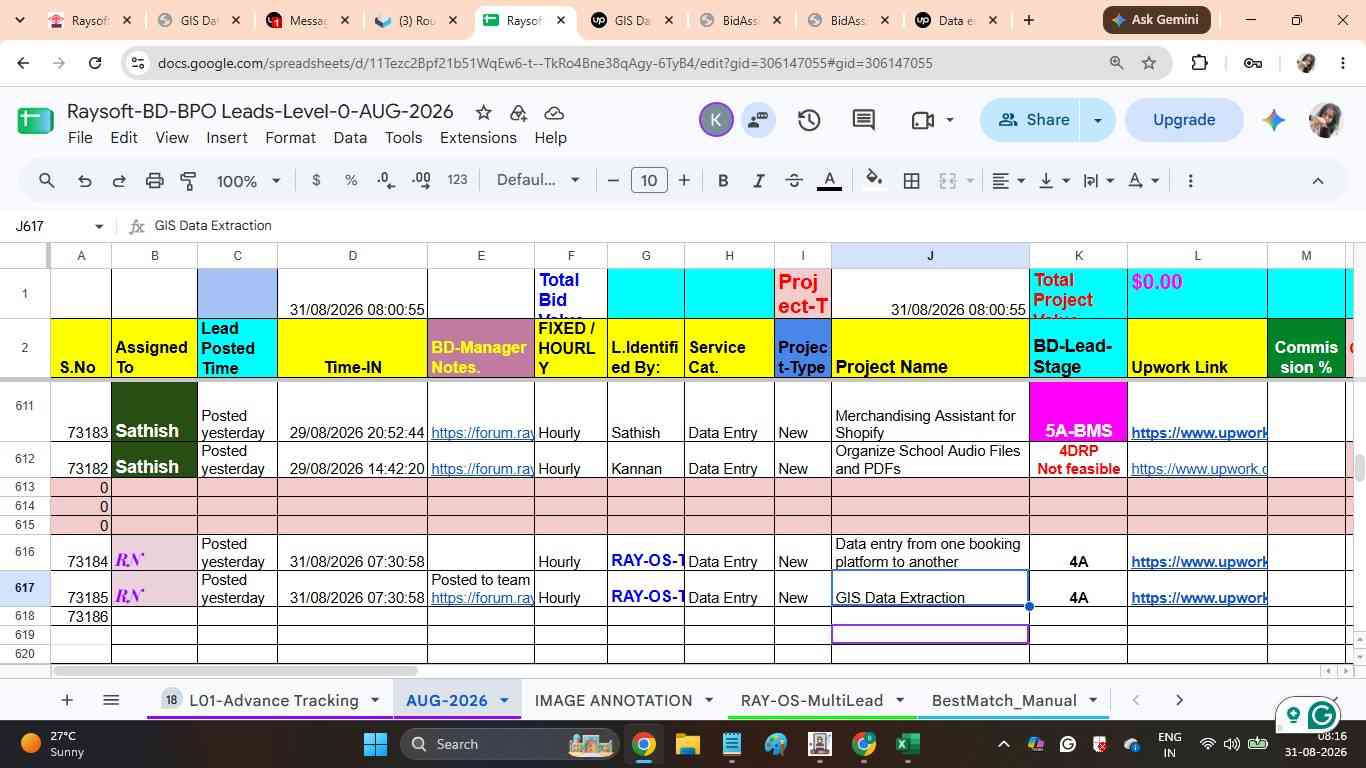Toggle bold formatting
Image resolution: width=1366 pixels, height=768 pixels.
(x=723, y=181)
